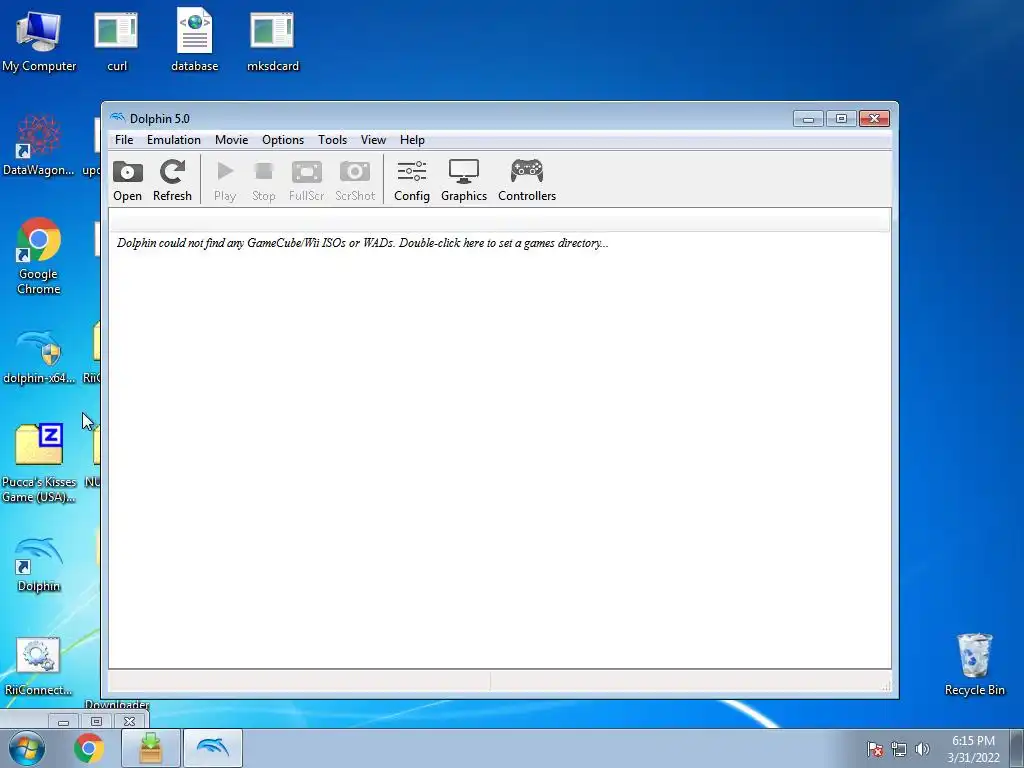Click the volume speaker tray icon

pos(922,749)
